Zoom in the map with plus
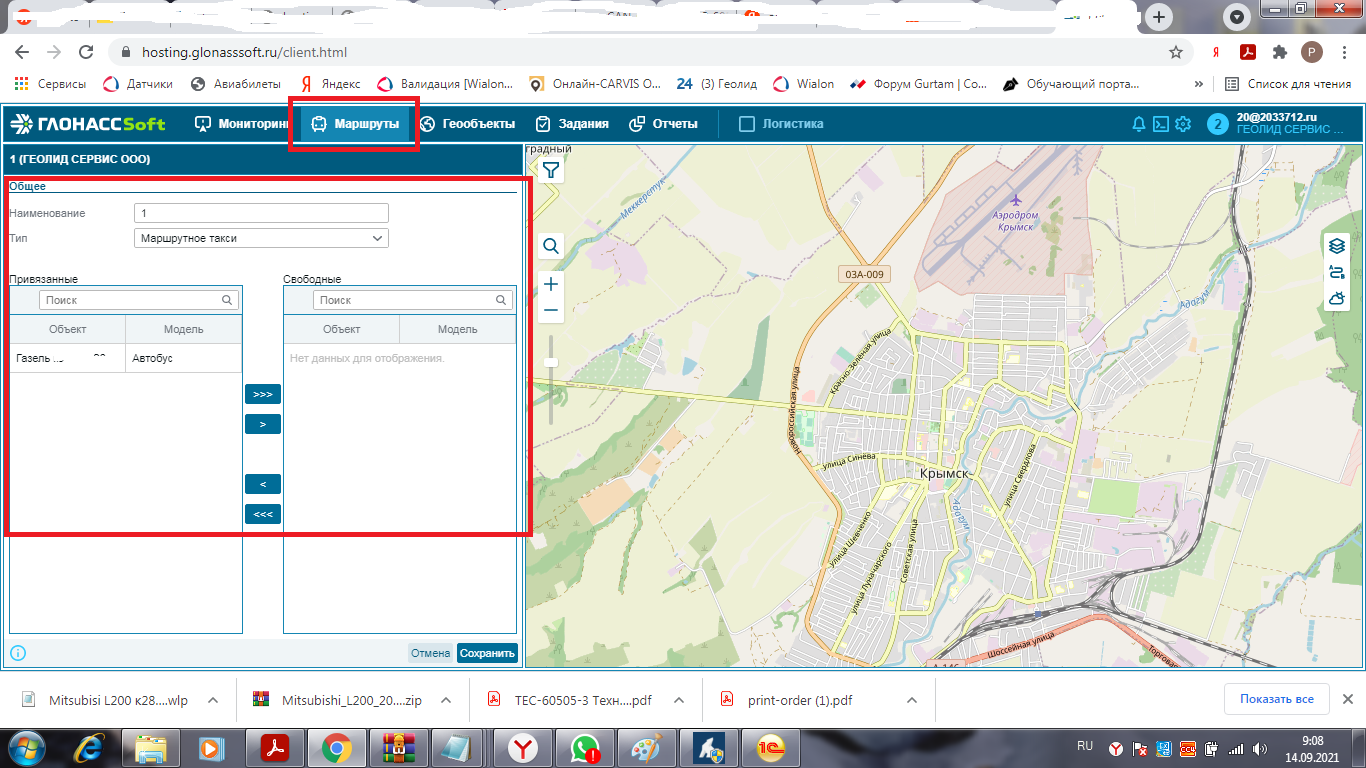 pos(551,285)
